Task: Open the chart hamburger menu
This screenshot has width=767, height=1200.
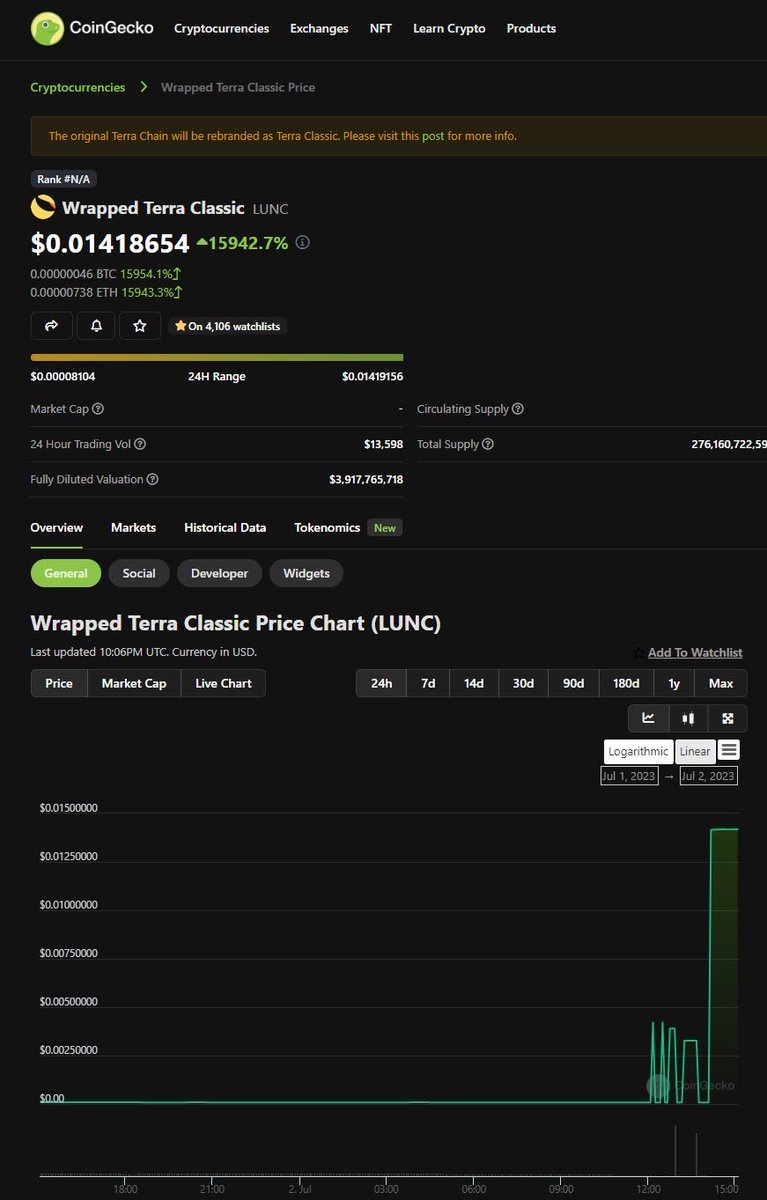Action: tap(728, 750)
